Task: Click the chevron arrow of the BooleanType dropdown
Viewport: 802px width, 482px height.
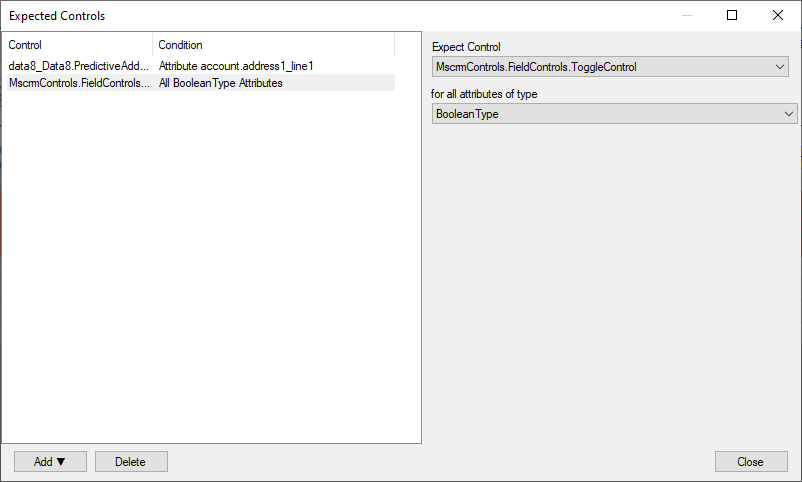Action: click(x=788, y=114)
